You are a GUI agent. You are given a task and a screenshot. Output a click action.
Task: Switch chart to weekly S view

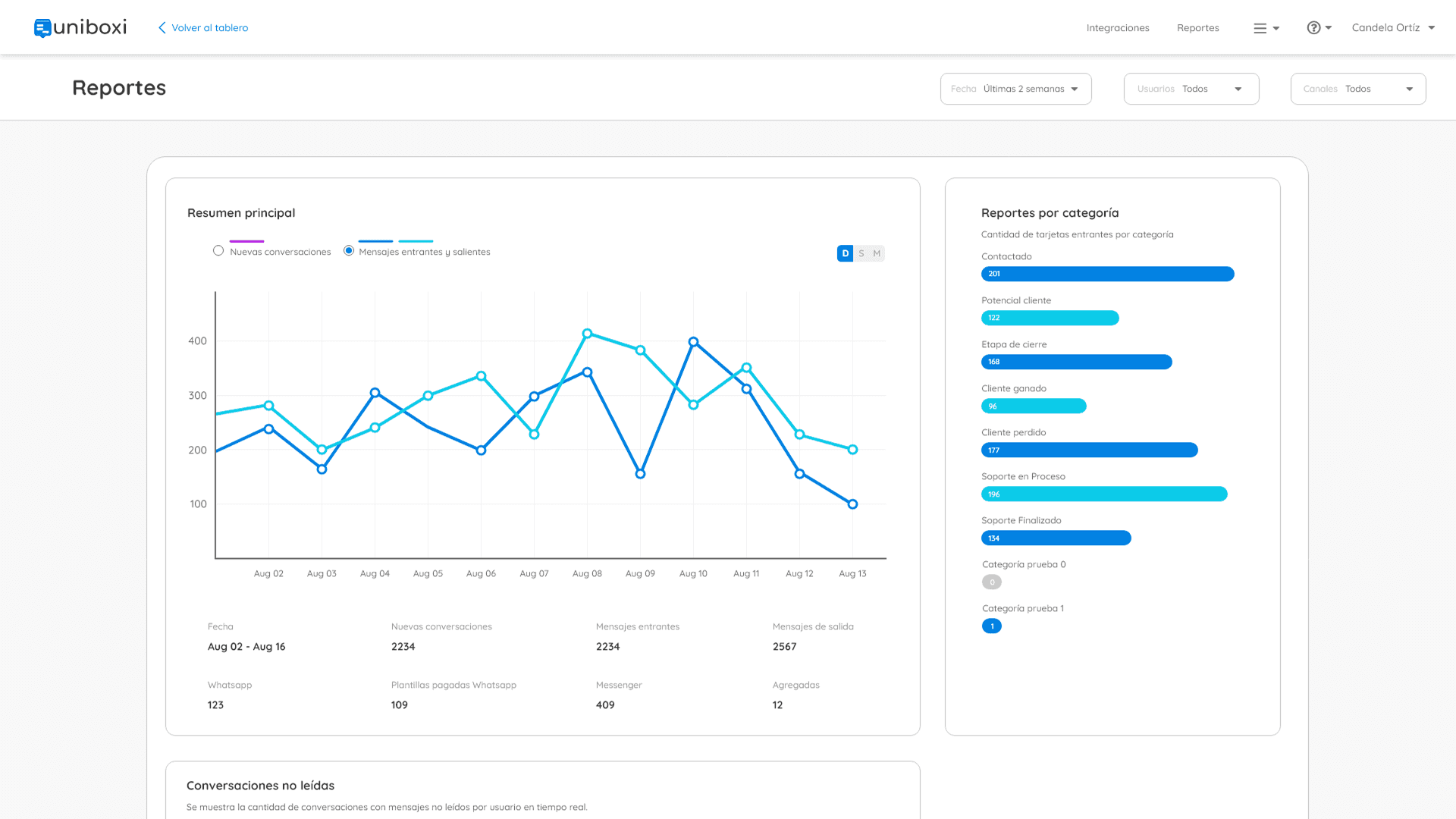tap(861, 254)
